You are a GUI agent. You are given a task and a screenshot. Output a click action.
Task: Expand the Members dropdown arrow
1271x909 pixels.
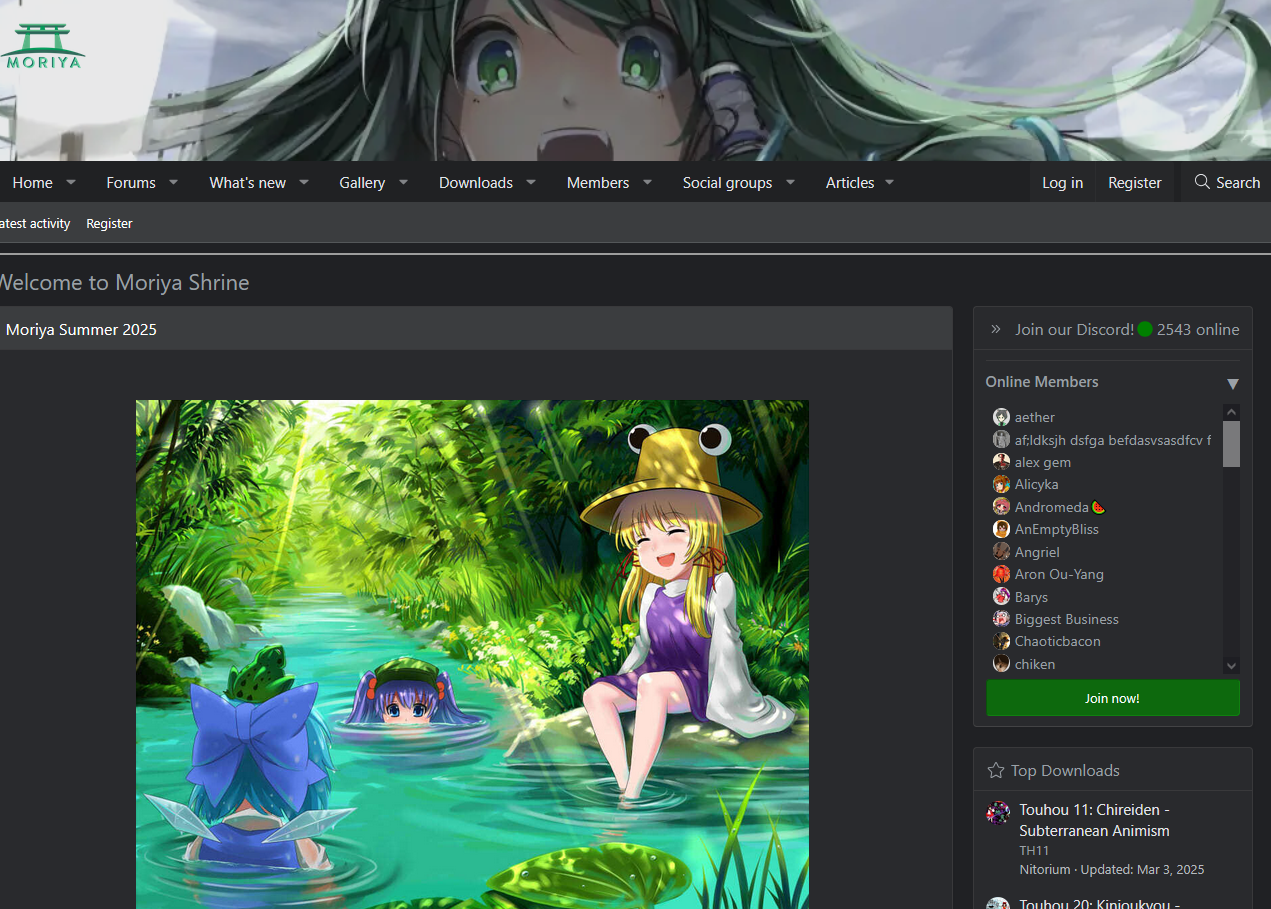coord(647,182)
